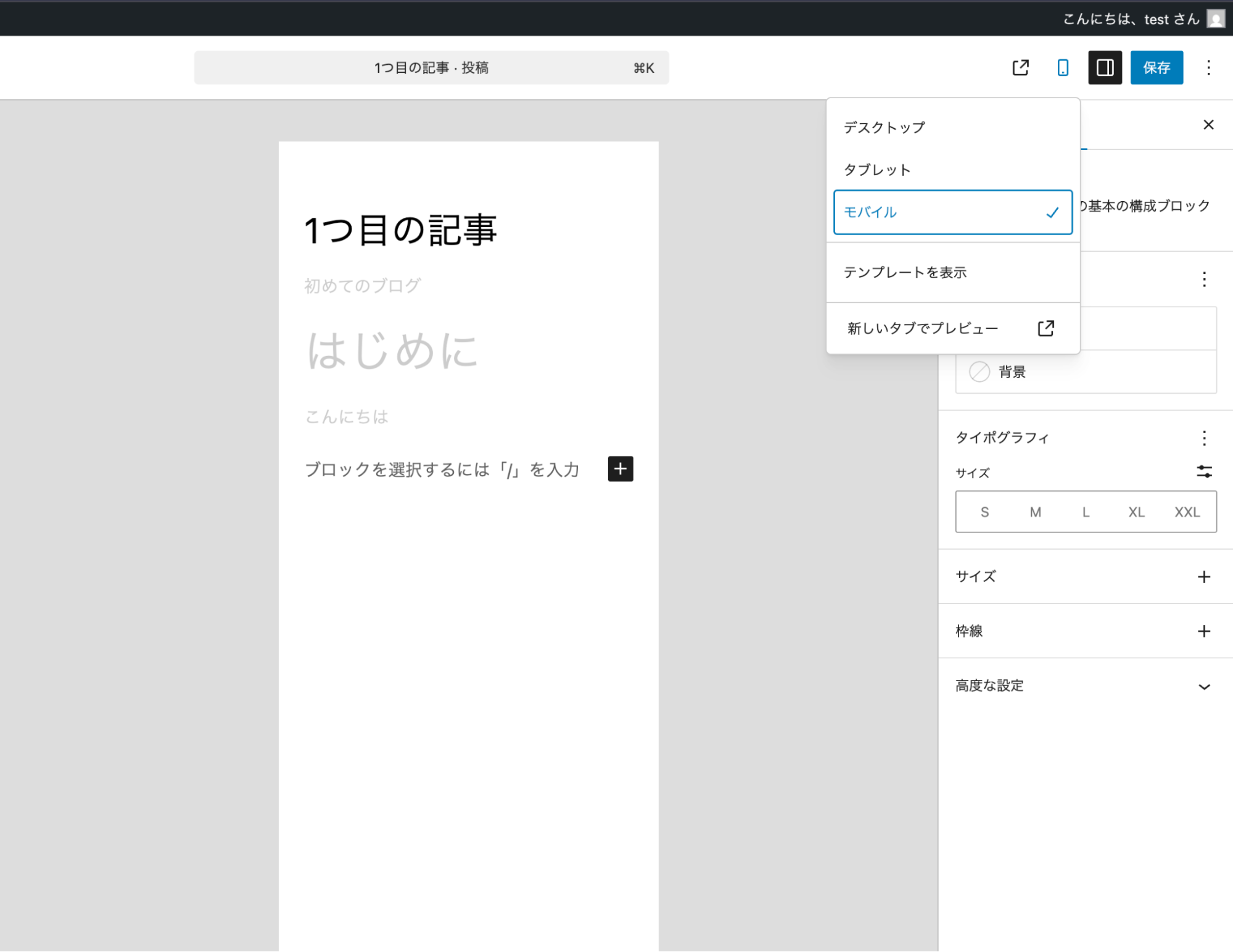Open typography options three-dot menu

[x=1204, y=438]
